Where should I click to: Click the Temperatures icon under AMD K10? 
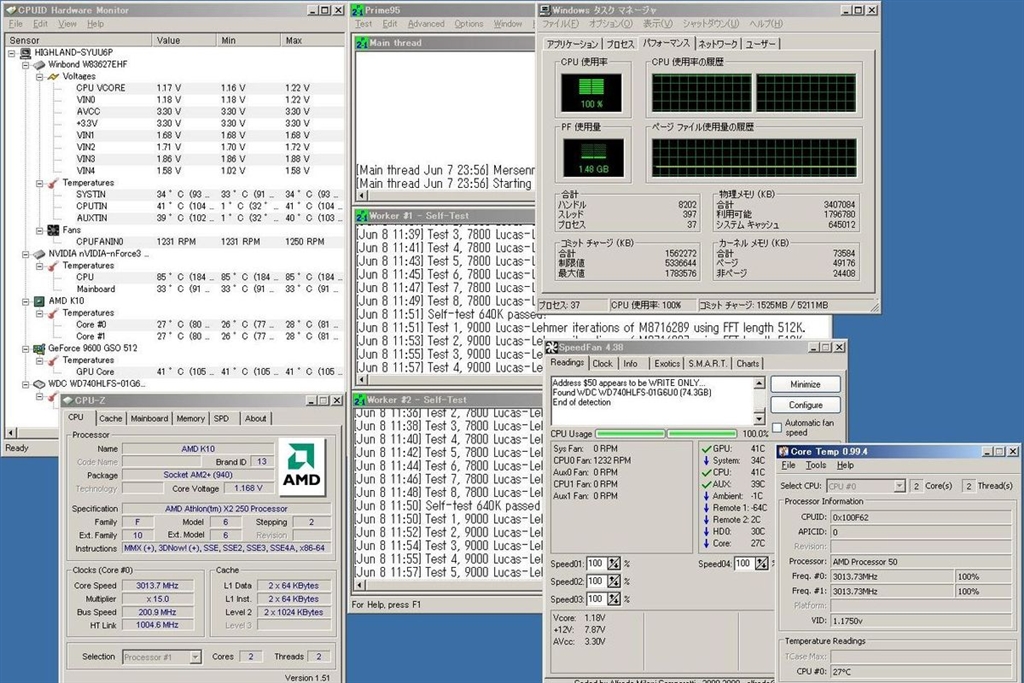[49, 312]
